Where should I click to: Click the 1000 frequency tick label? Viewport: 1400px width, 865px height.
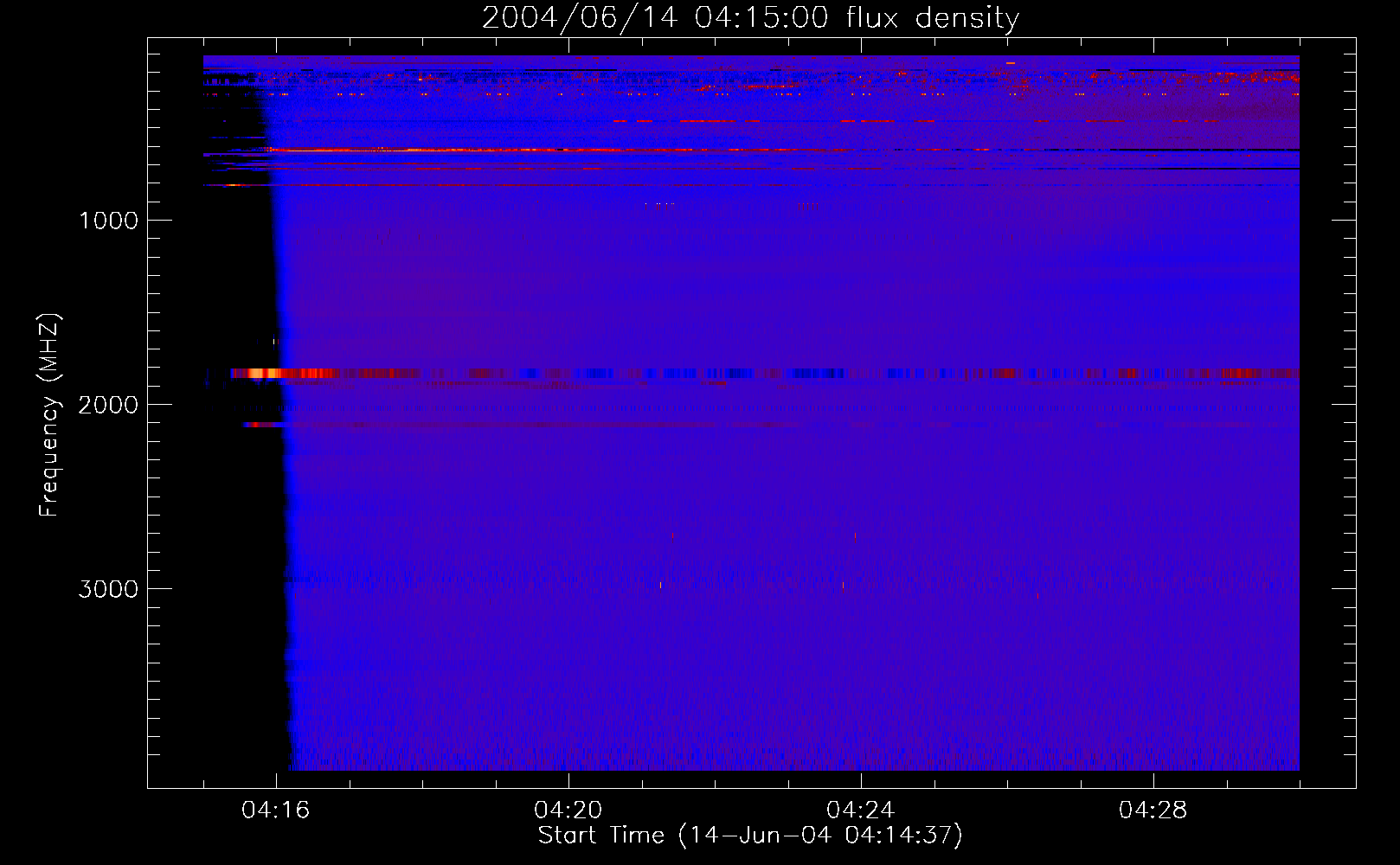coord(108,221)
